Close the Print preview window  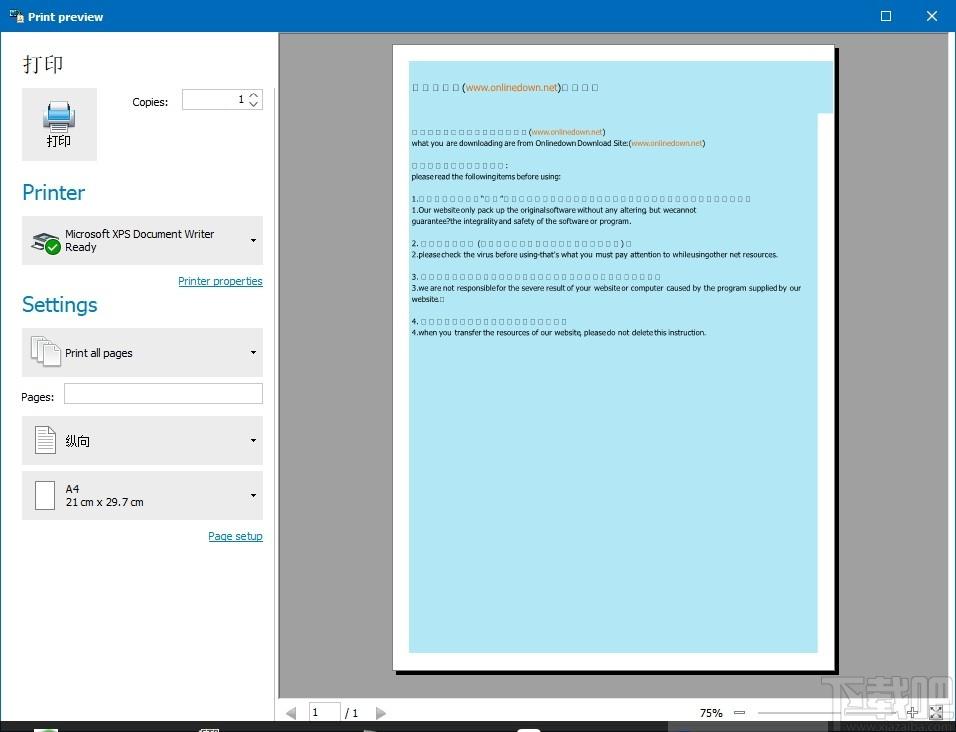tap(932, 16)
